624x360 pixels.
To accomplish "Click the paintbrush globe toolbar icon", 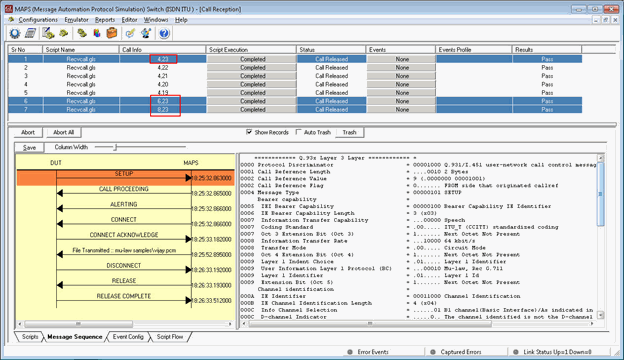I will point(146,33).
